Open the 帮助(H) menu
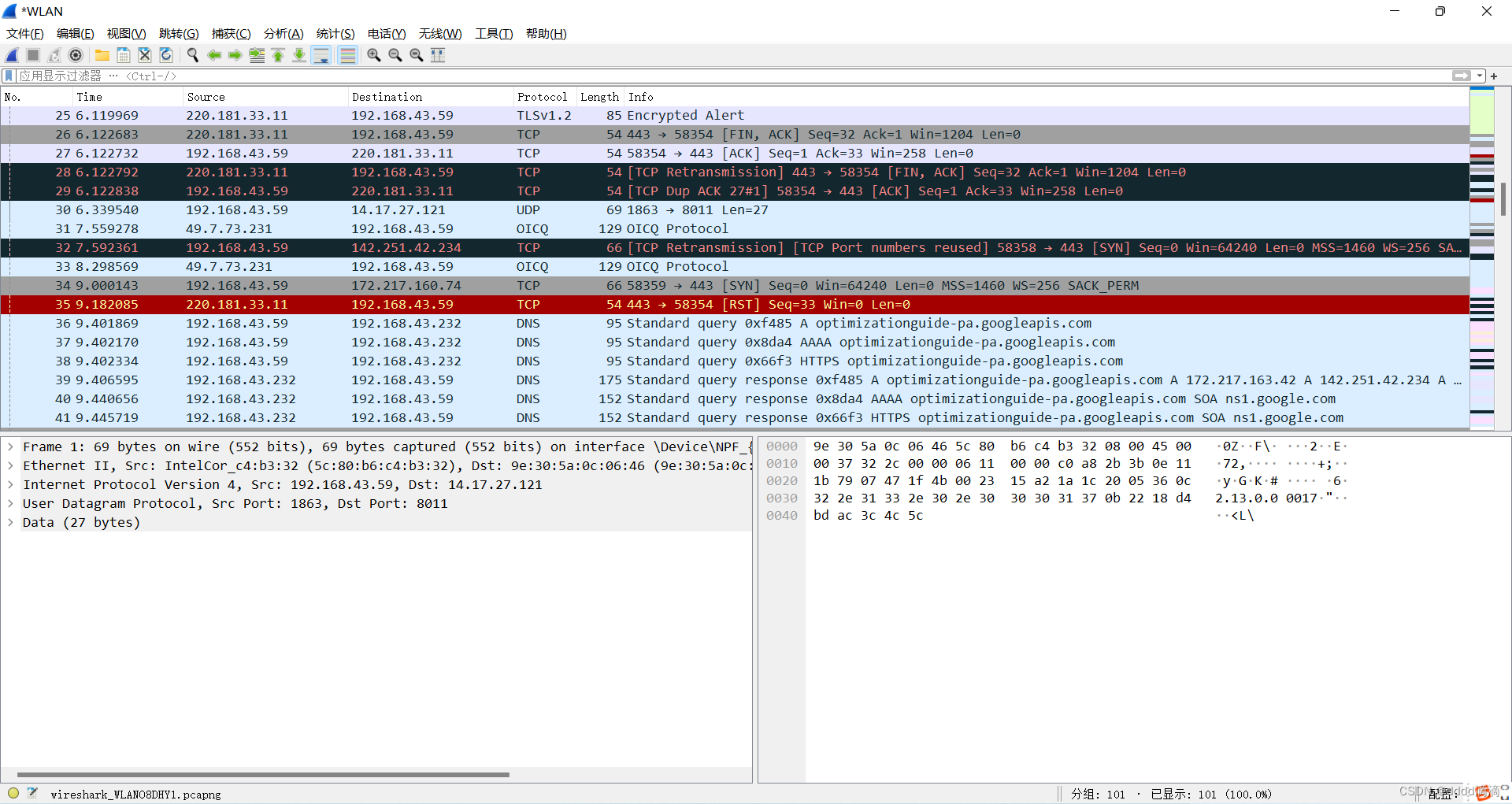Viewport: 1512px width, 804px height. tap(547, 34)
